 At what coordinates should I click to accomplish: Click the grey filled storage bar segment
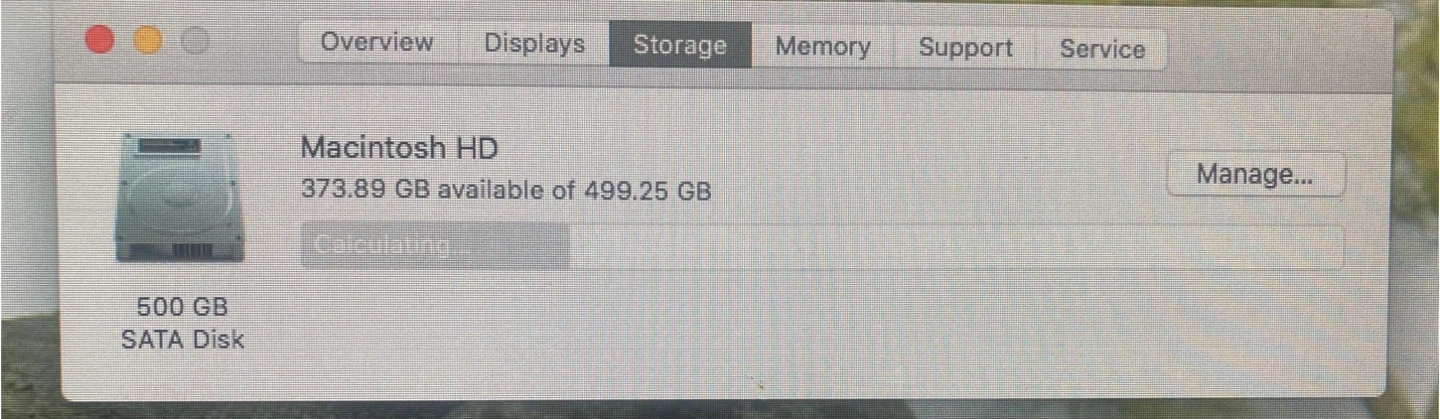(x=435, y=246)
